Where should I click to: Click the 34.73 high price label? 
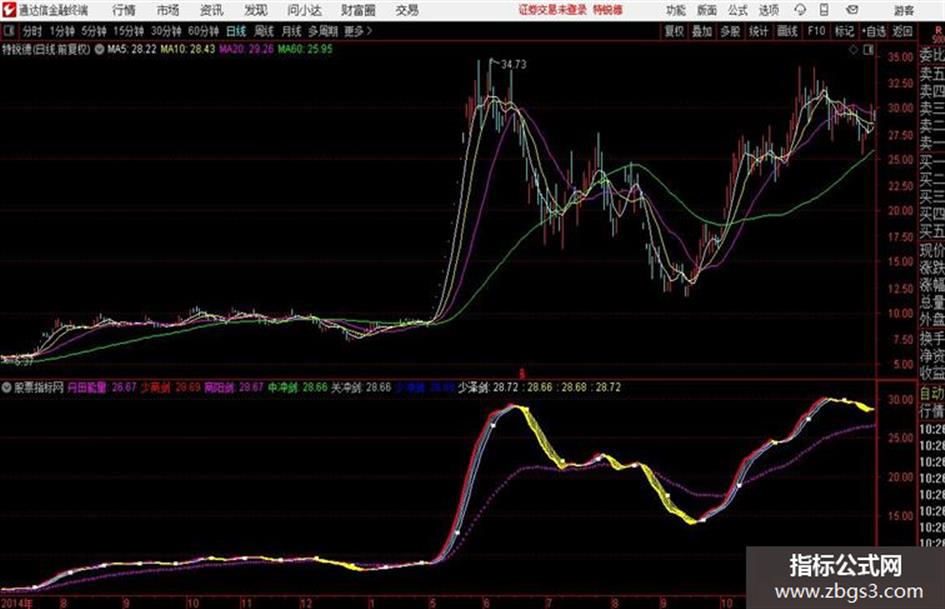[x=513, y=65]
